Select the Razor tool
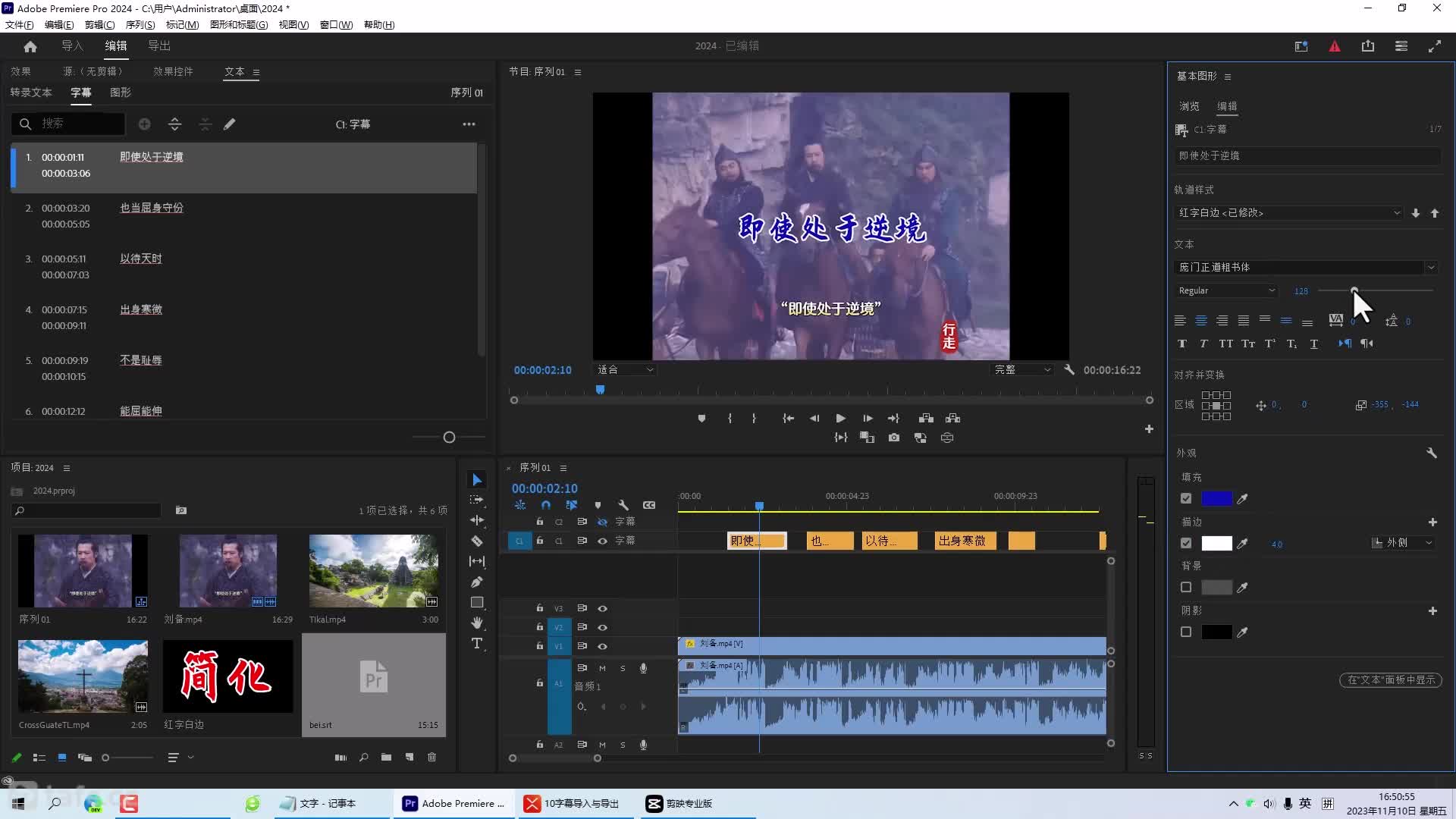The width and height of the screenshot is (1456, 819). 477,541
